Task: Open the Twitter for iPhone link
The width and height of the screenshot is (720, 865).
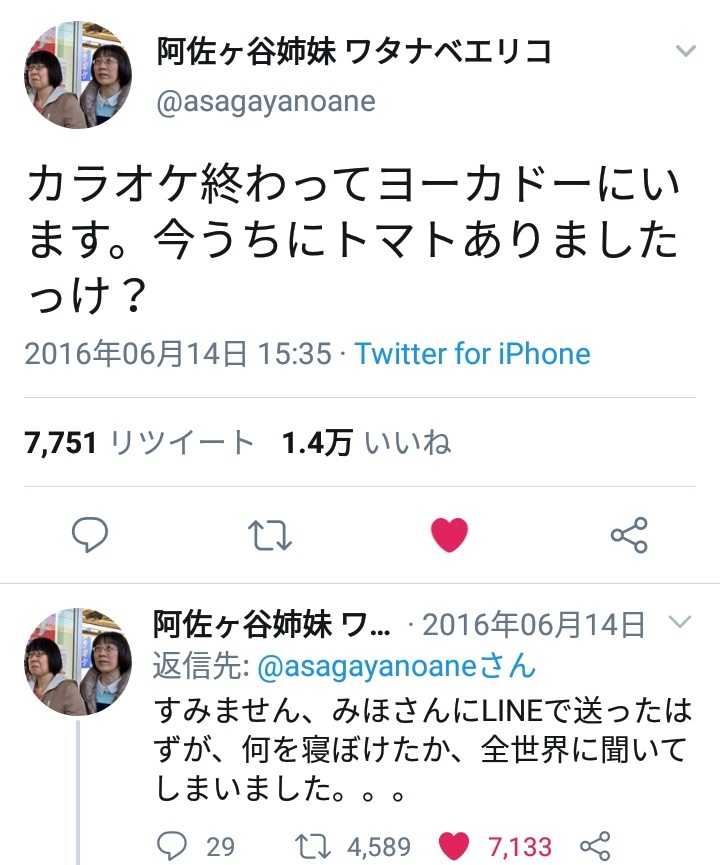Action: coord(472,354)
